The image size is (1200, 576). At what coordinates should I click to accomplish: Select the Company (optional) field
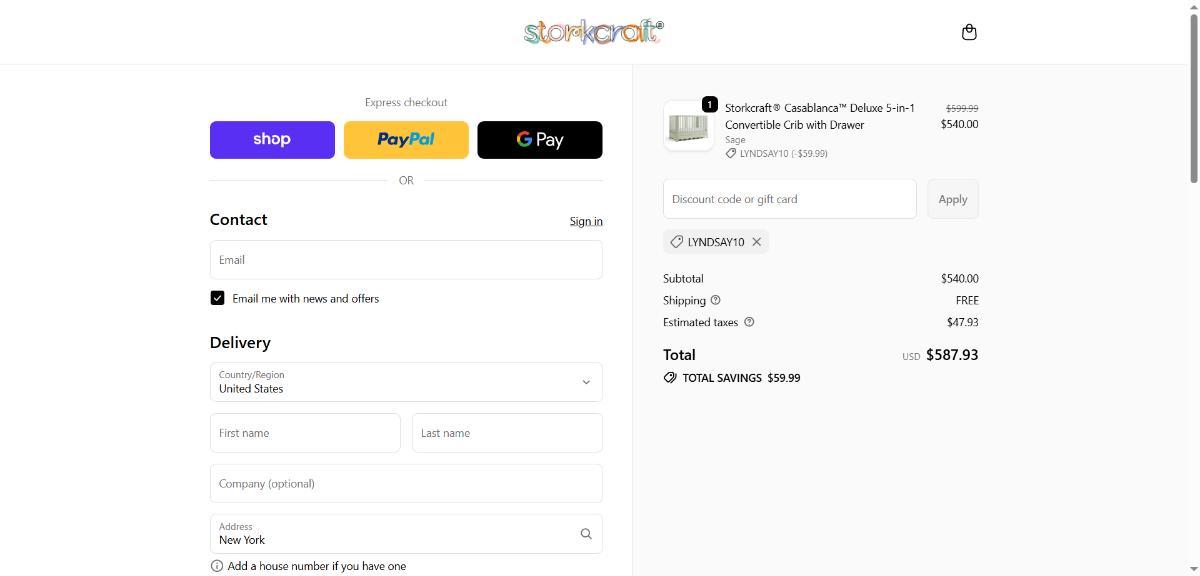coord(406,483)
